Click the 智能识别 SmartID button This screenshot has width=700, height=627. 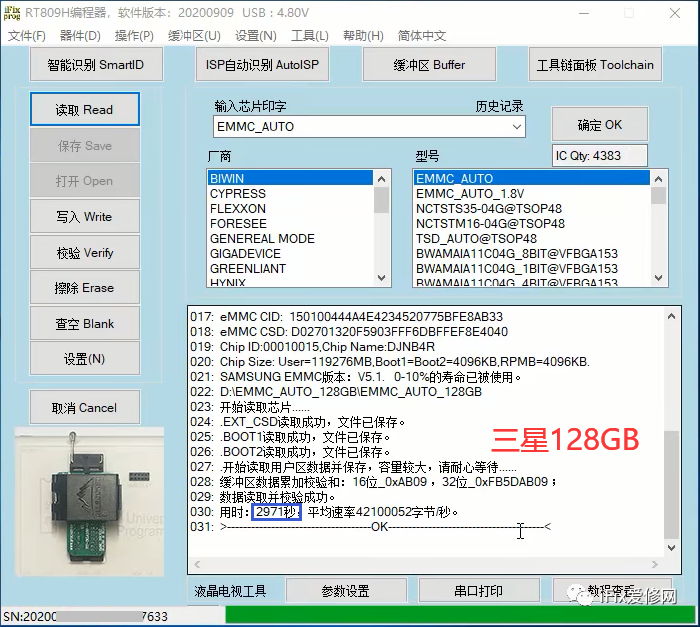click(x=96, y=65)
